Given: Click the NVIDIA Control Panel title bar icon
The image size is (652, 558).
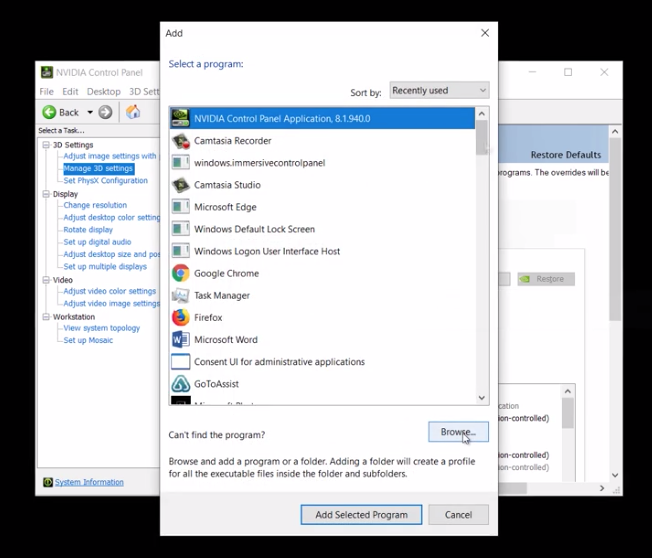Looking at the screenshot, I should click(47, 72).
